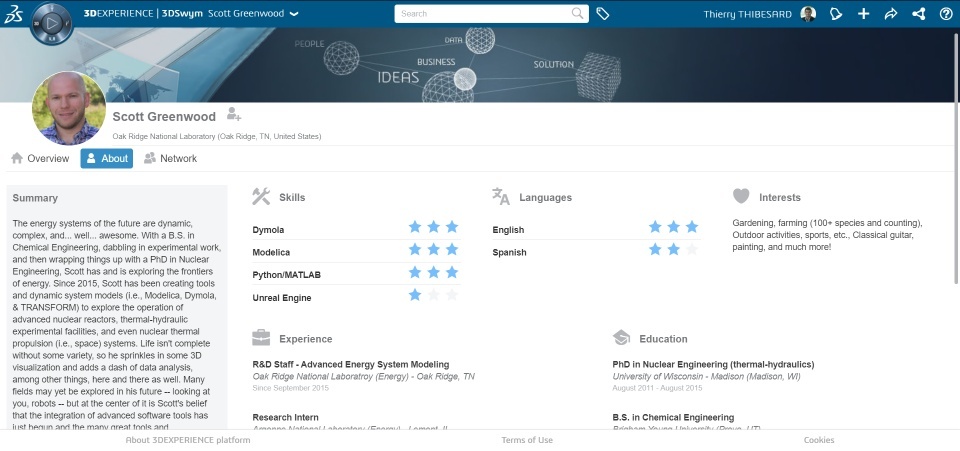This screenshot has width=960, height=451.
Task: Click the page vertical scrollbar
Action: pos(956,156)
